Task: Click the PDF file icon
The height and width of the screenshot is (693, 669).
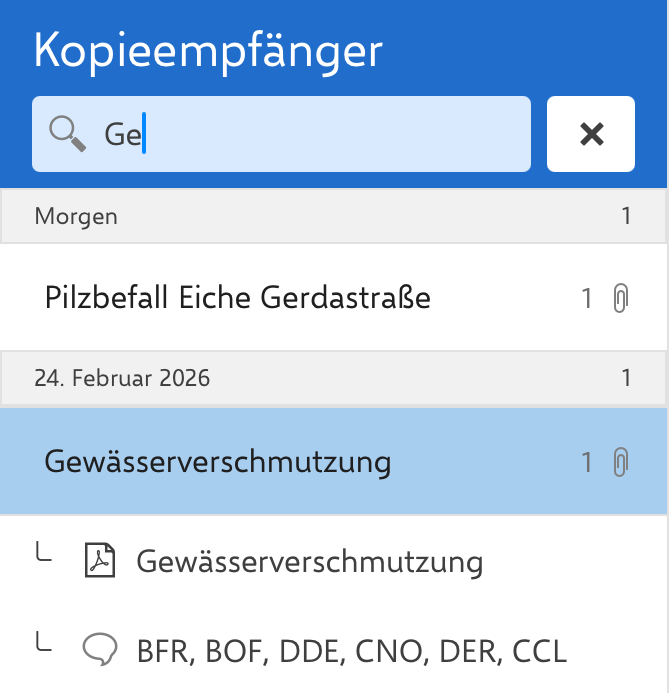Action: pos(98,562)
